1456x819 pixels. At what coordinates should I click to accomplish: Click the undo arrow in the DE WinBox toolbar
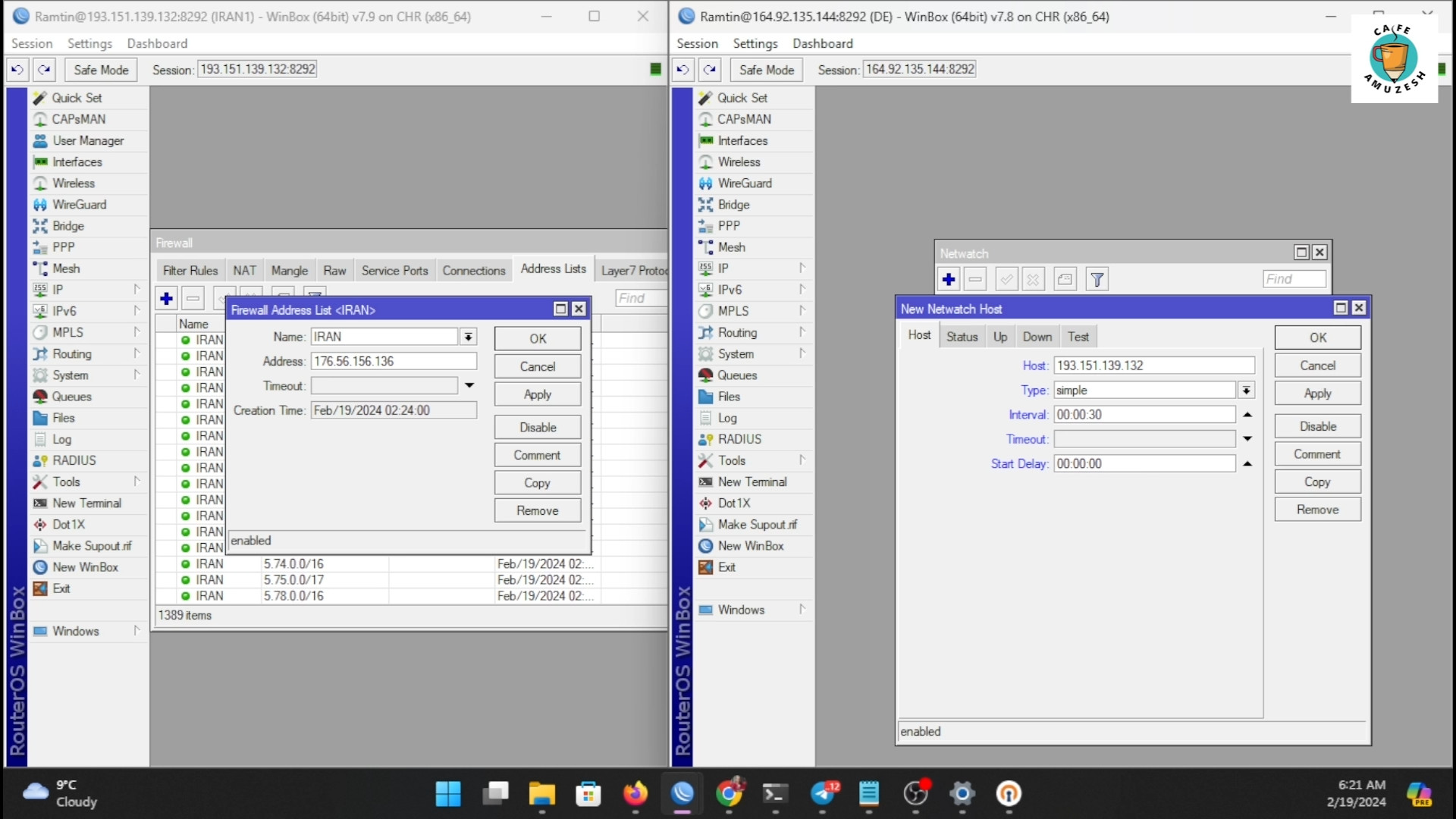682,70
